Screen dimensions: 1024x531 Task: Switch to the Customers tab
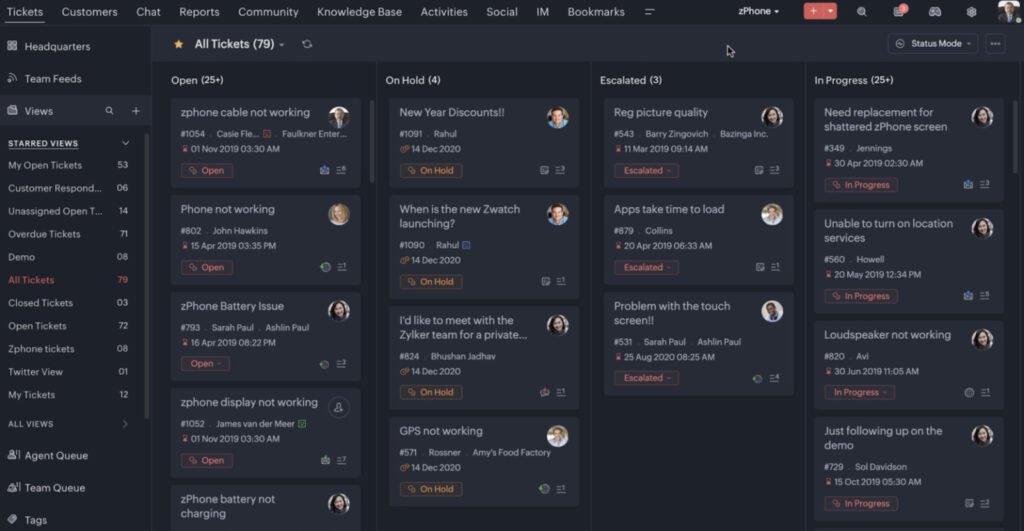(89, 12)
